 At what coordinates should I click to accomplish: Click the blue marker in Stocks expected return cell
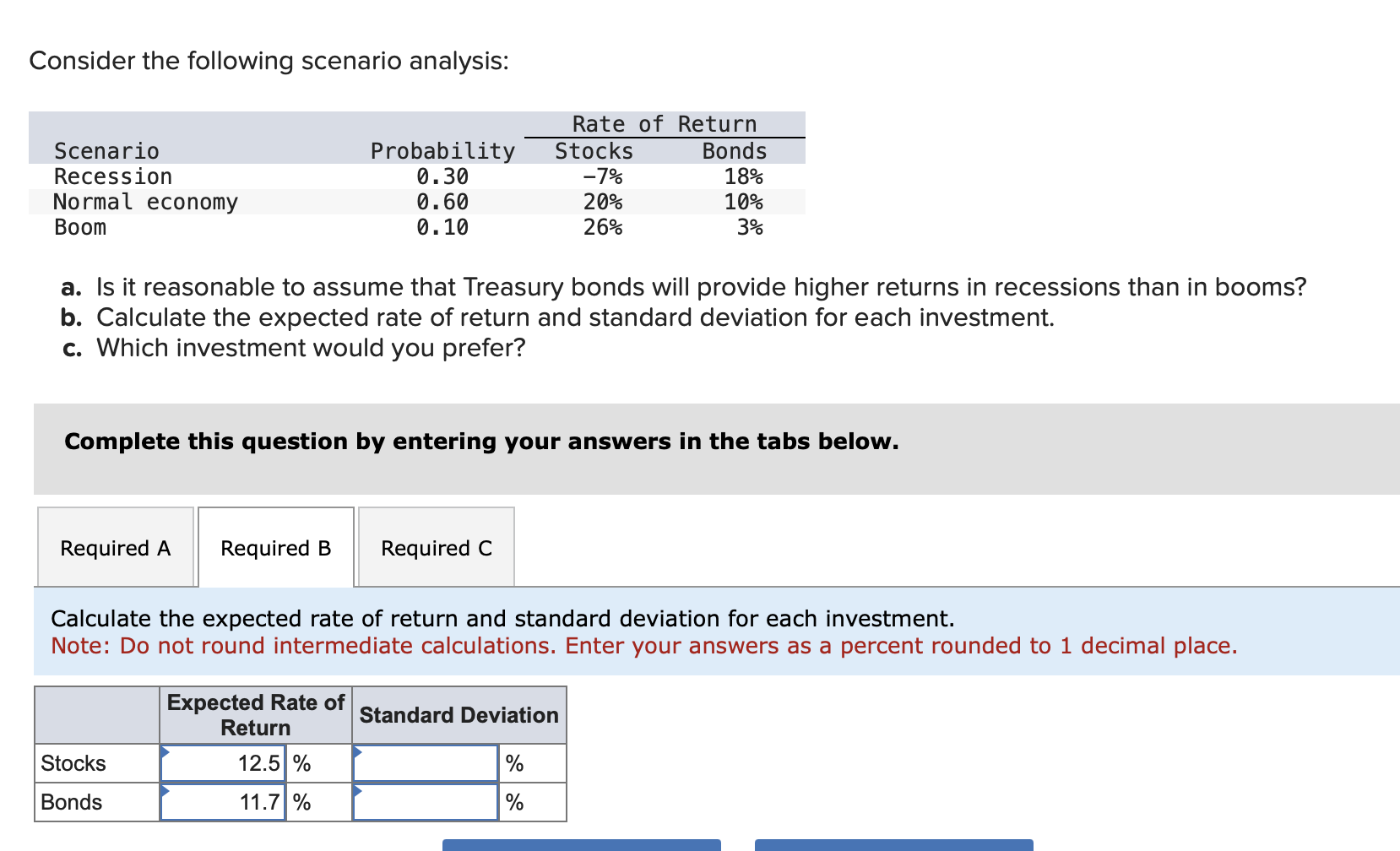pos(166,754)
